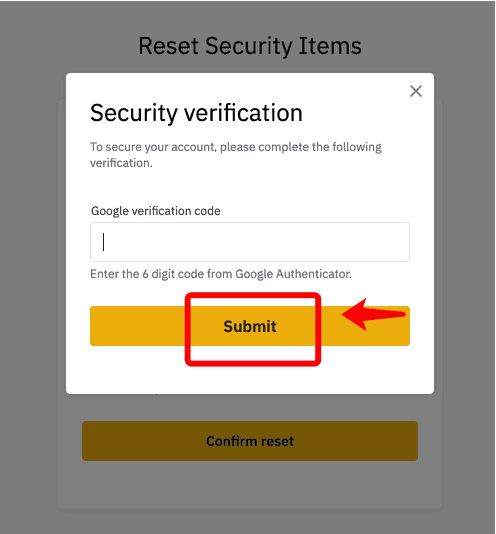Screen dimensions: 496x534
Task: Click the 6 digit code helper text
Action: (221, 274)
